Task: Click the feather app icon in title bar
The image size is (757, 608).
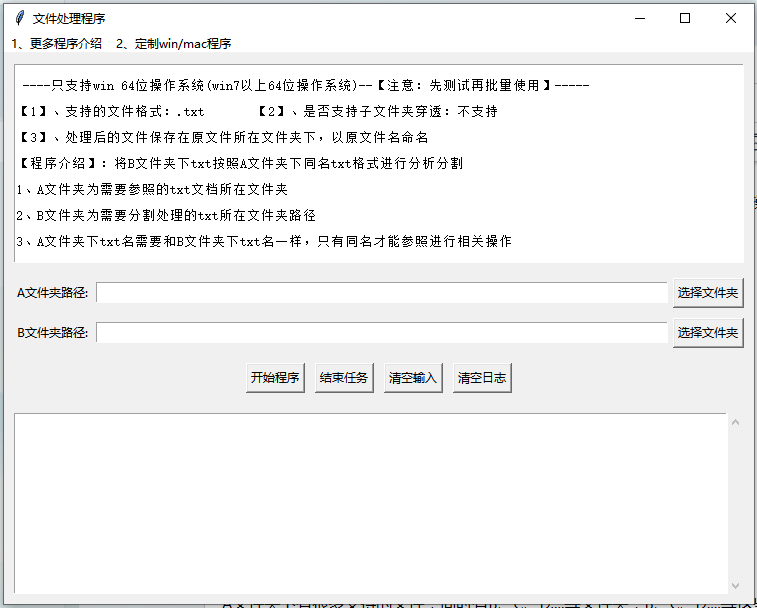Action: coord(19,18)
